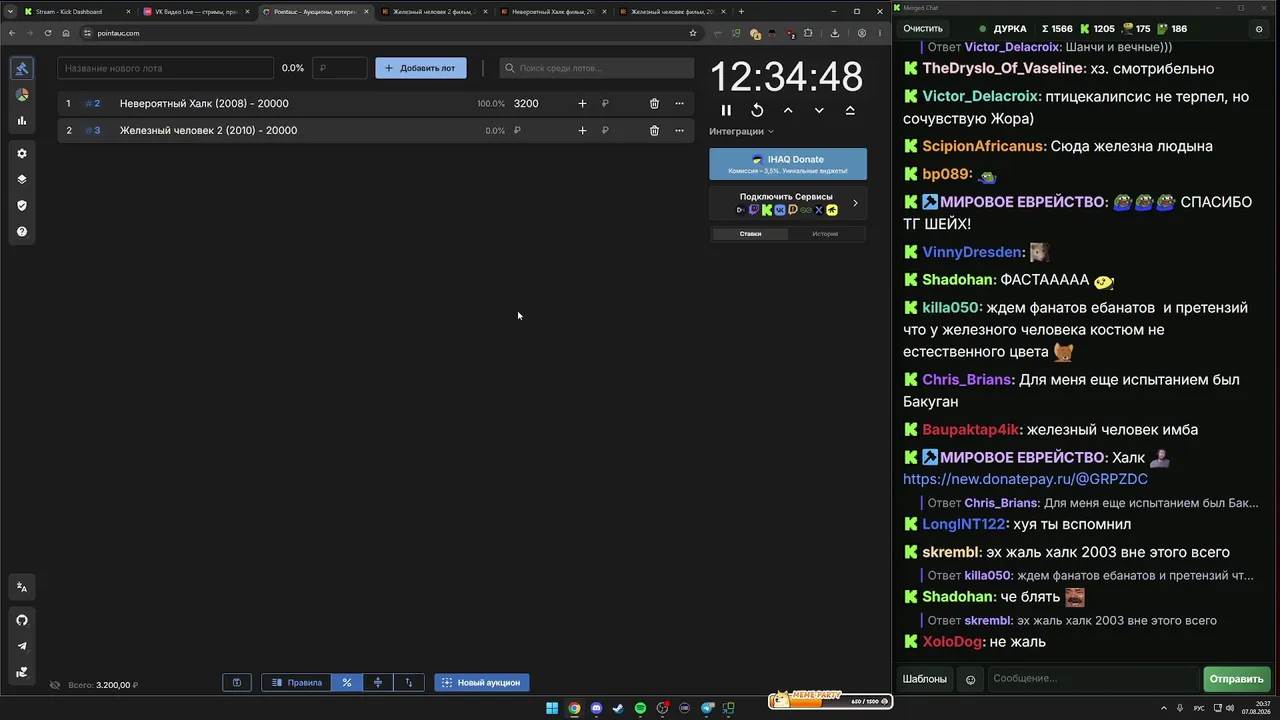Open a new browser tab
Screen dimensions: 1280x720
pyautogui.click(x=741, y=12)
